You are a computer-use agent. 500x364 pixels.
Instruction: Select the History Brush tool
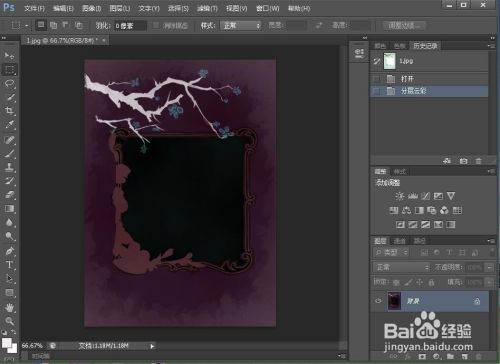pyautogui.click(x=9, y=181)
